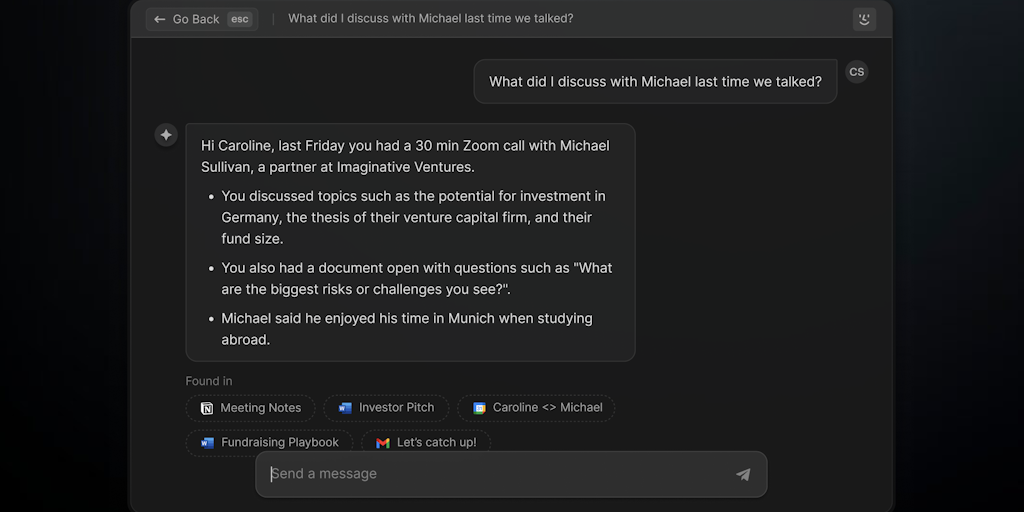Click the paper plane send icon
1024x512 pixels.
click(x=743, y=474)
